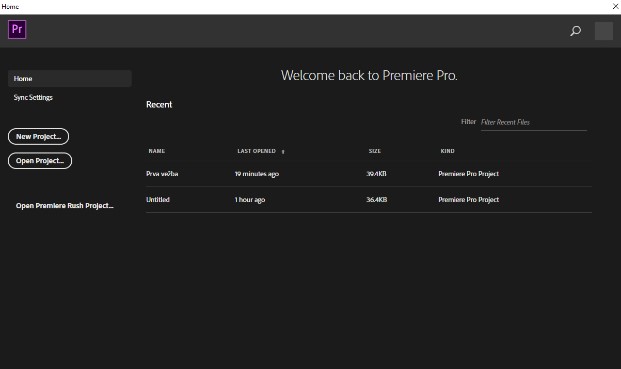Click the Premiere Pro logo icon
This screenshot has width=621, height=369.
[x=17, y=29]
